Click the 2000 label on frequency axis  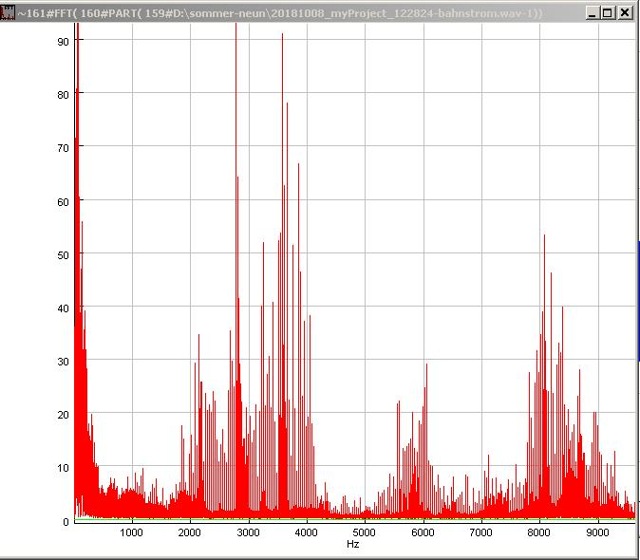[189, 533]
